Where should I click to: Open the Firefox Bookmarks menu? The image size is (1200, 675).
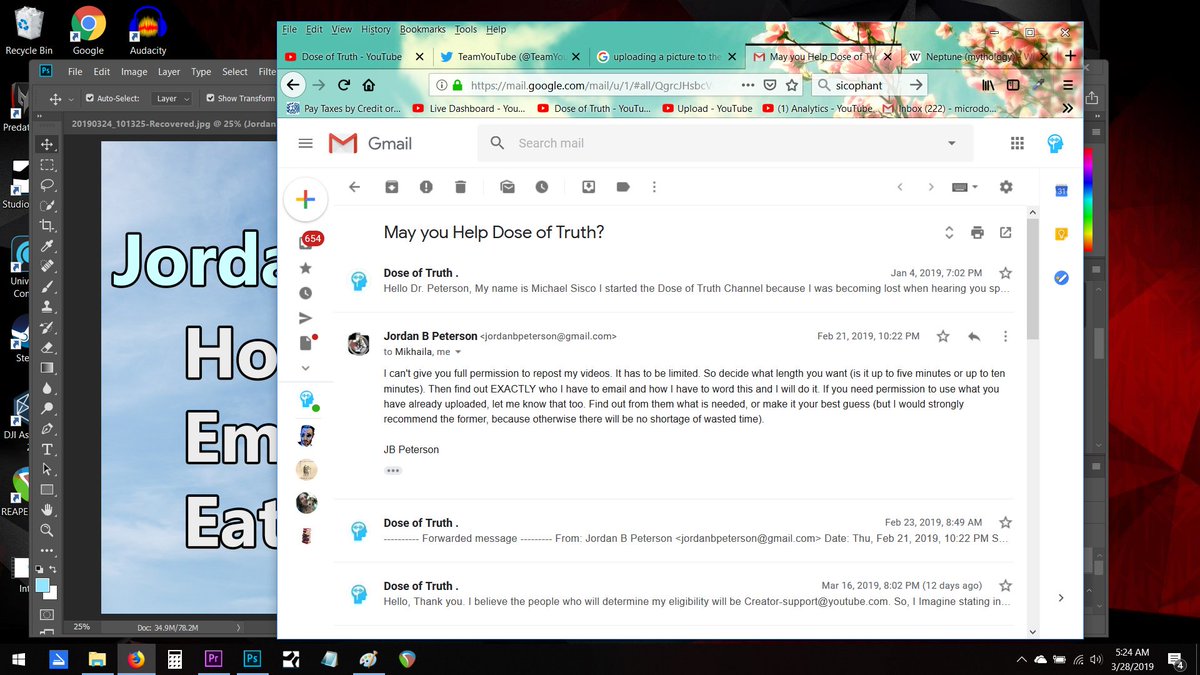tap(422, 30)
